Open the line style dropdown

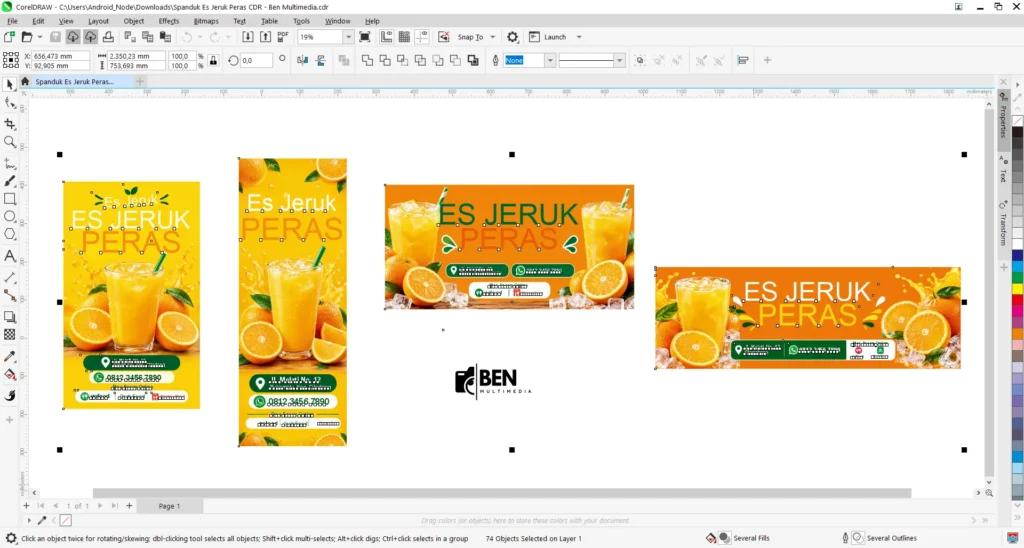click(x=619, y=60)
